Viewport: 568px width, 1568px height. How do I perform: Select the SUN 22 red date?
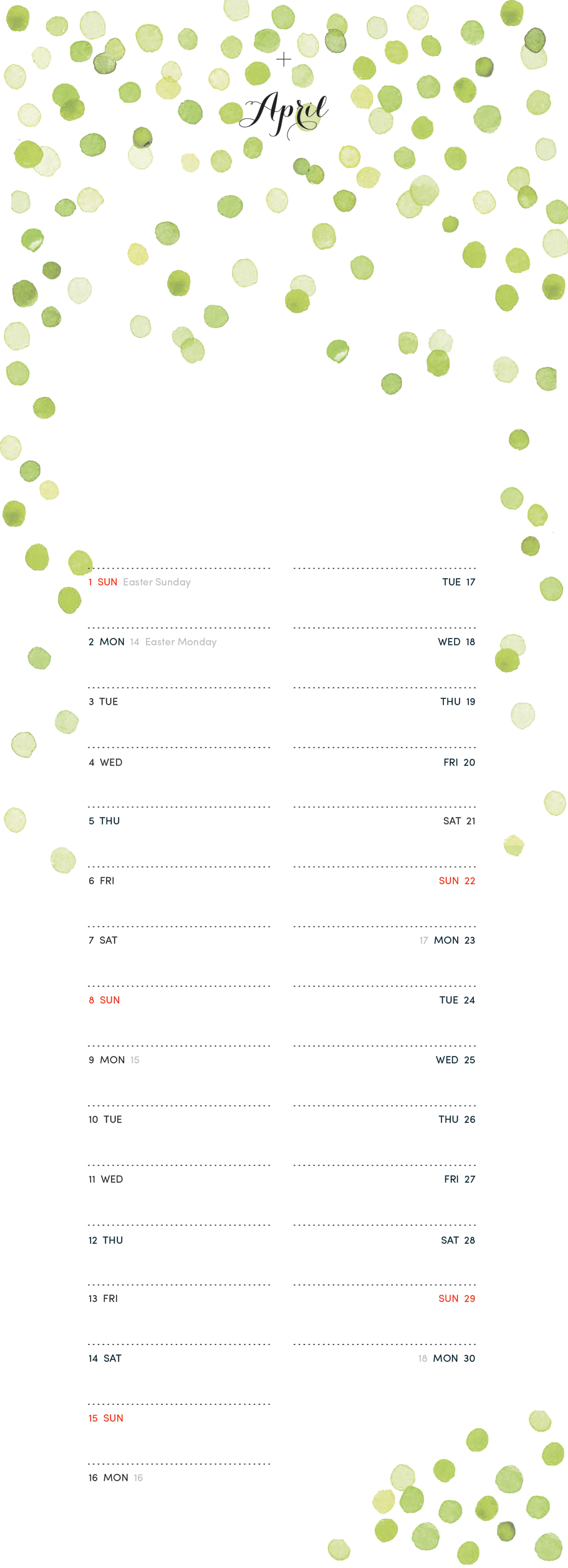click(457, 881)
